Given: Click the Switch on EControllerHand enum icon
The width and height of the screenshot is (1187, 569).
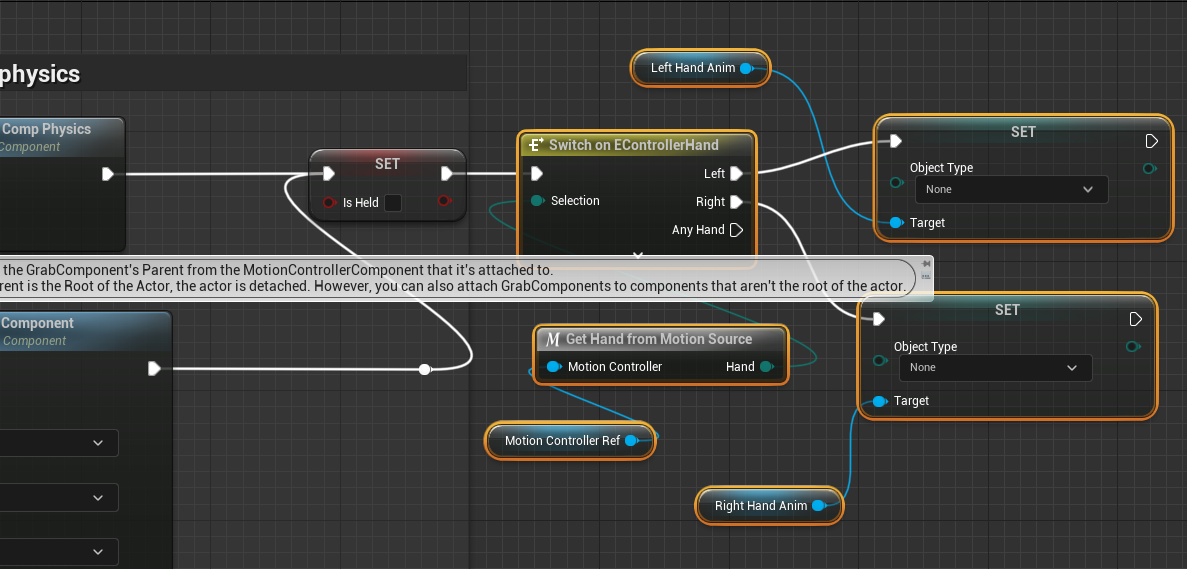Looking at the screenshot, I should click(536, 145).
